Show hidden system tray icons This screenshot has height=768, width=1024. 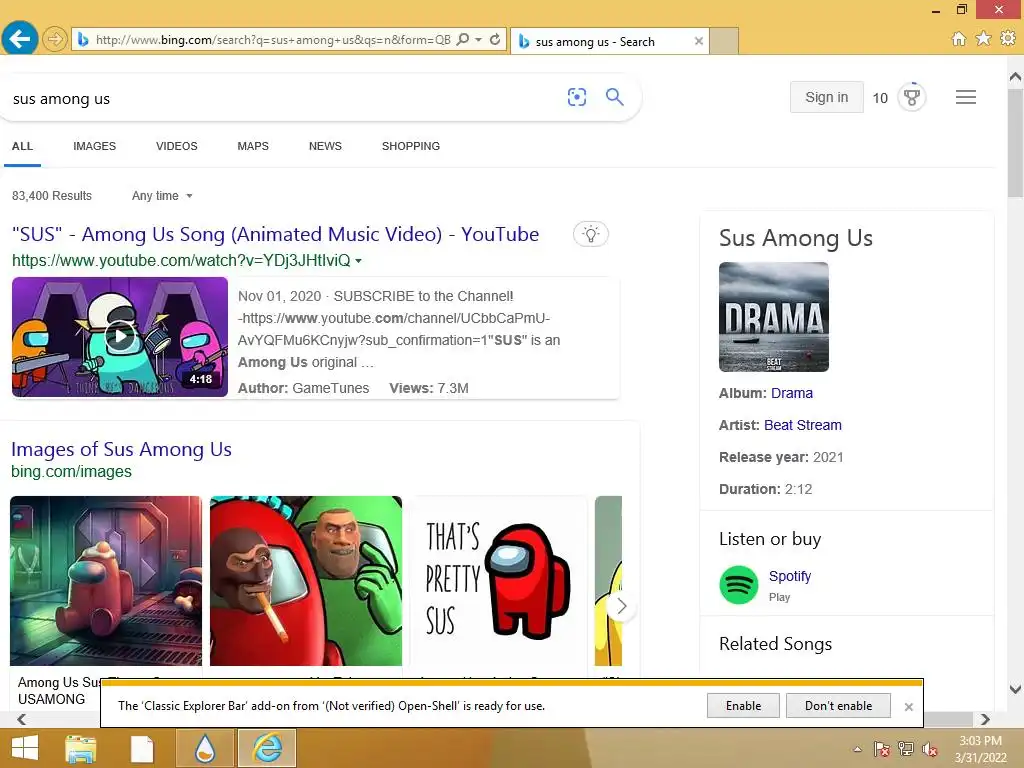tap(857, 749)
